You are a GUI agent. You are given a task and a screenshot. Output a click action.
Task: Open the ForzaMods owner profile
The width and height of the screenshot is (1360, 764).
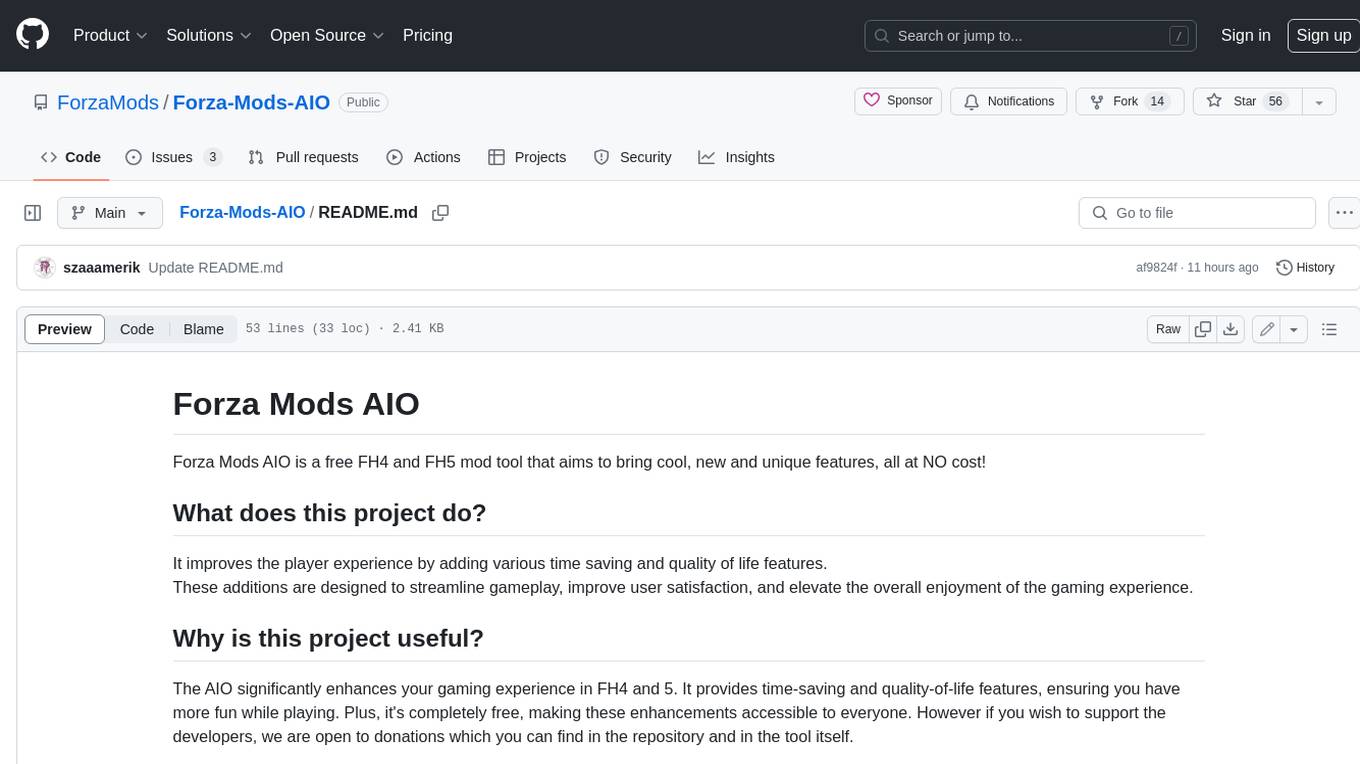tap(108, 102)
